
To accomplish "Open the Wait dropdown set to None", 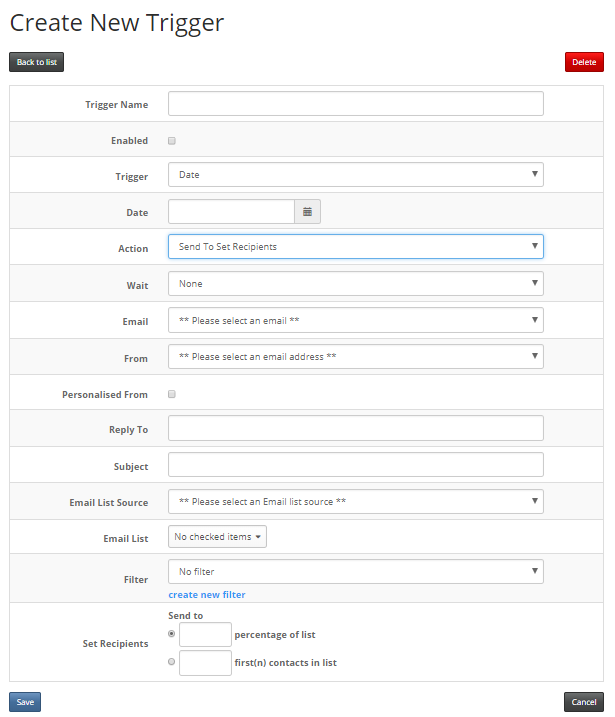I will (x=356, y=284).
